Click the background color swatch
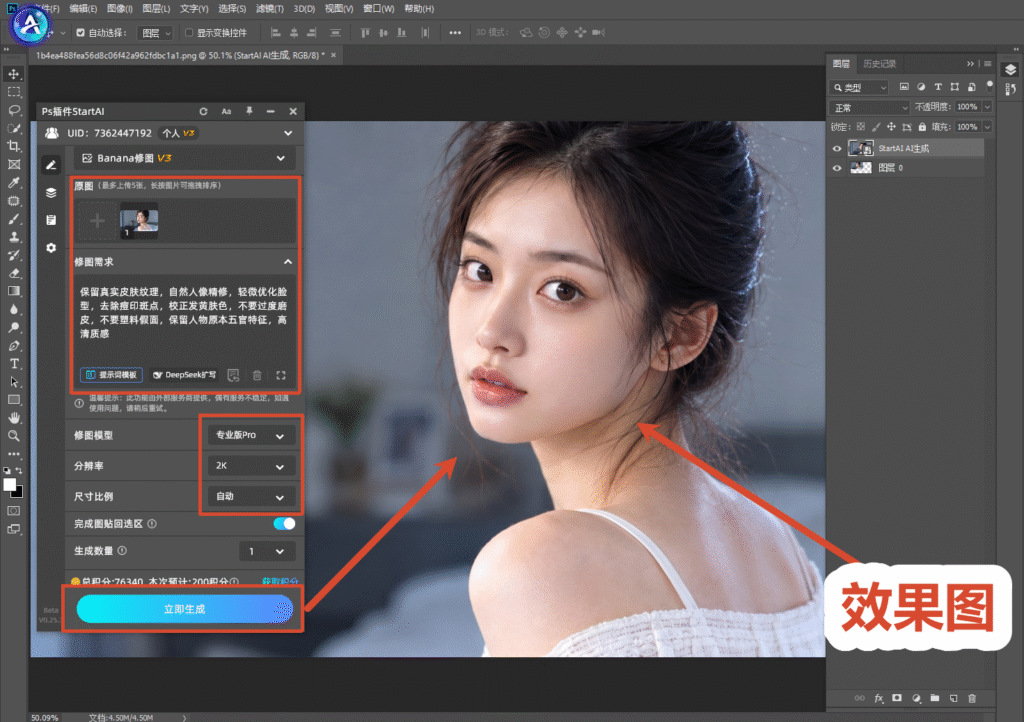The width and height of the screenshot is (1024, 722). click(x=18, y=494)
